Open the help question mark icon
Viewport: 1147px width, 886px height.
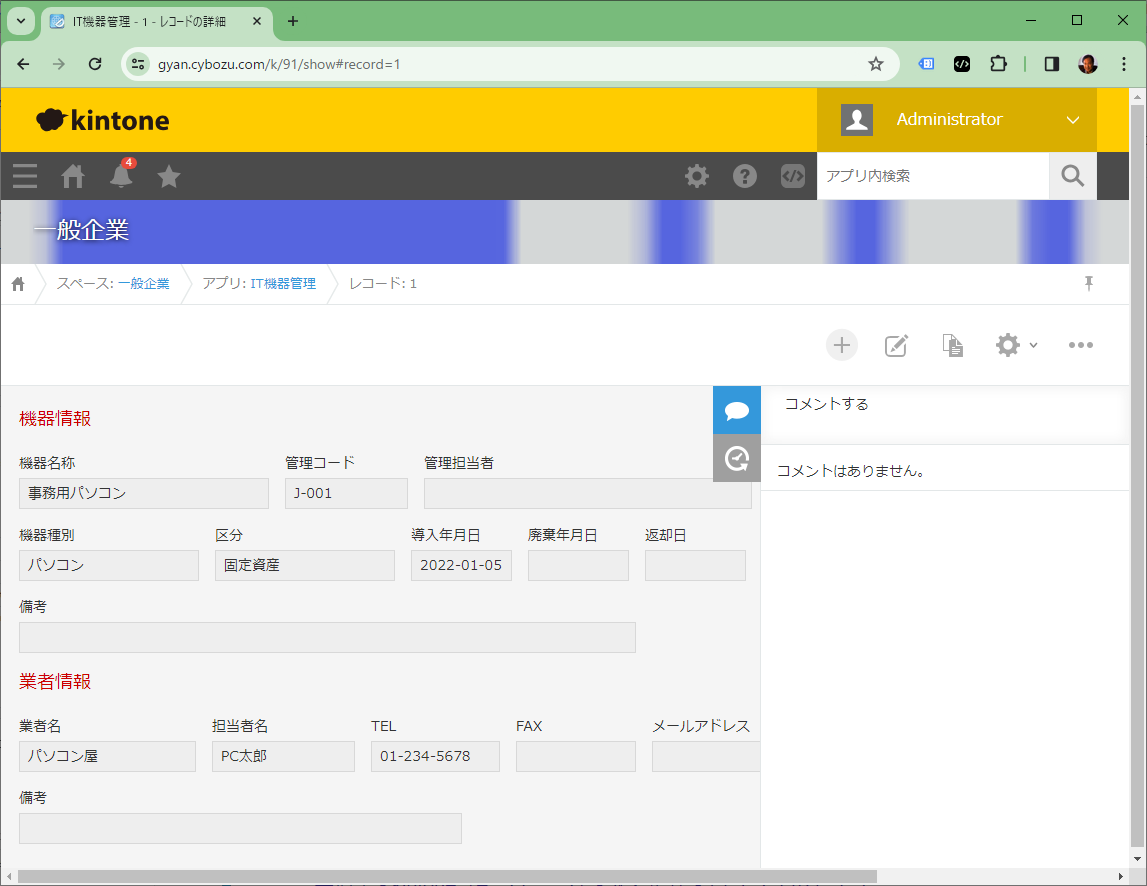point(745,176)
